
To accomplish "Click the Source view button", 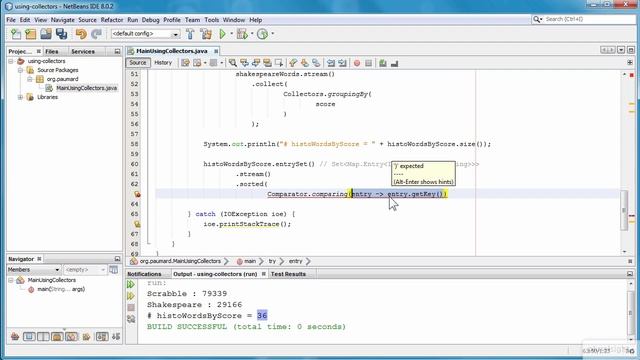I will coord(138,63).
